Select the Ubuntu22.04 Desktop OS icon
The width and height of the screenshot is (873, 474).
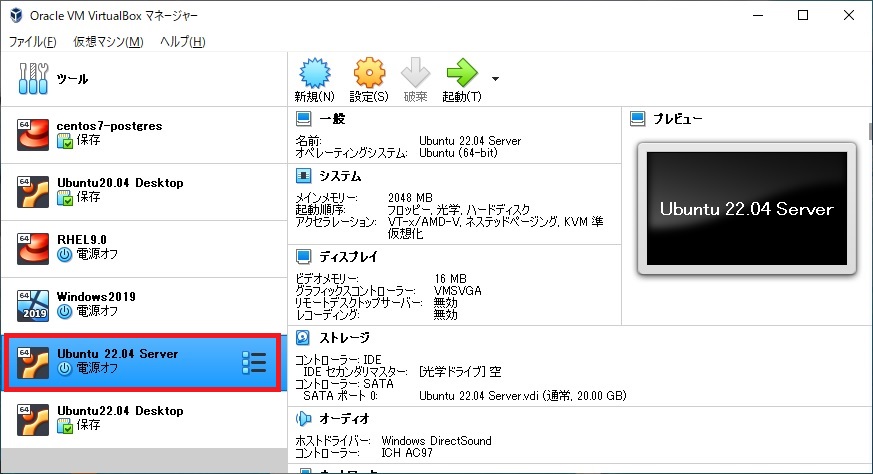coord(33,419)
